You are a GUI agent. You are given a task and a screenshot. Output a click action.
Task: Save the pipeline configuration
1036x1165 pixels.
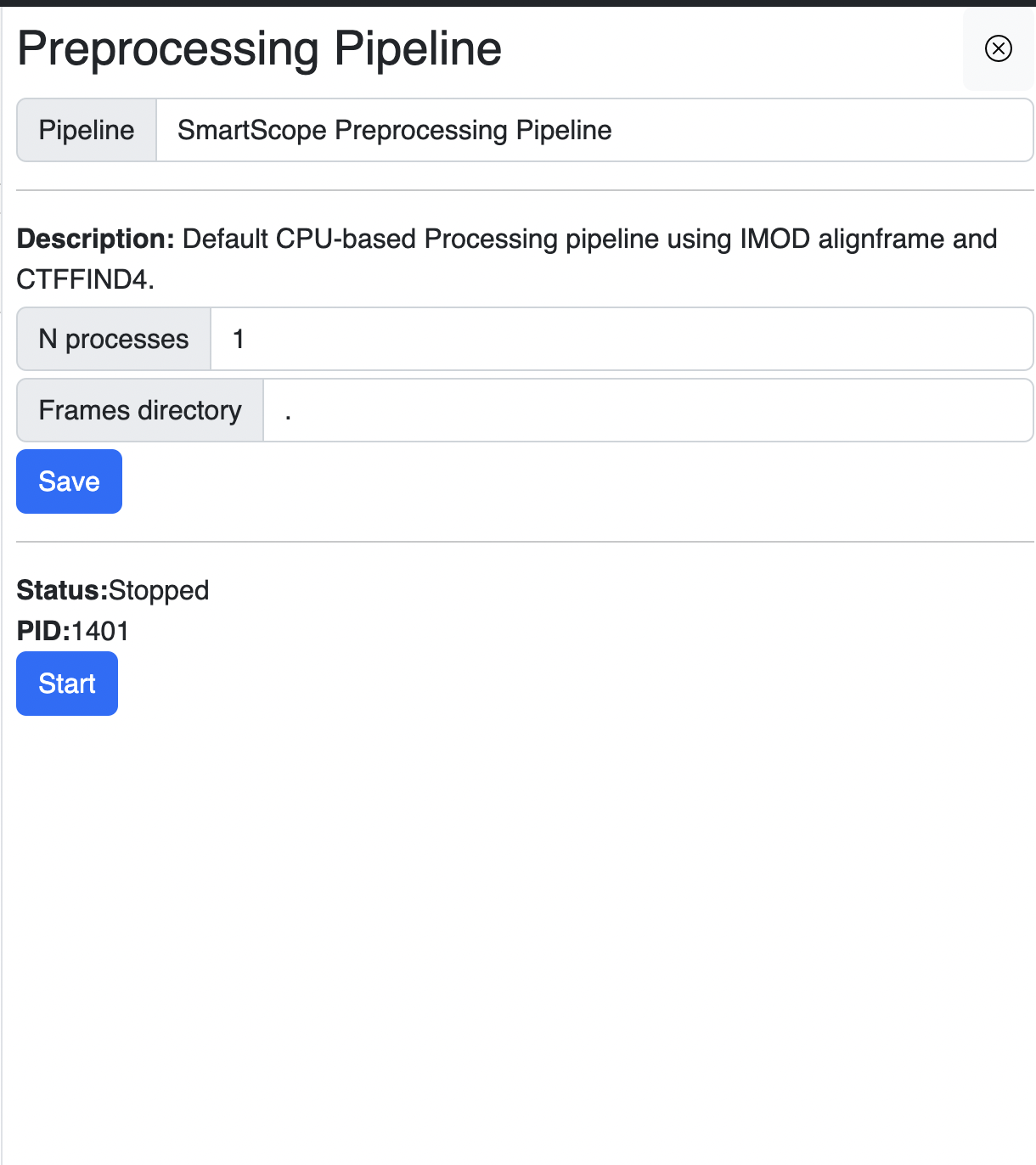(69, 481)
